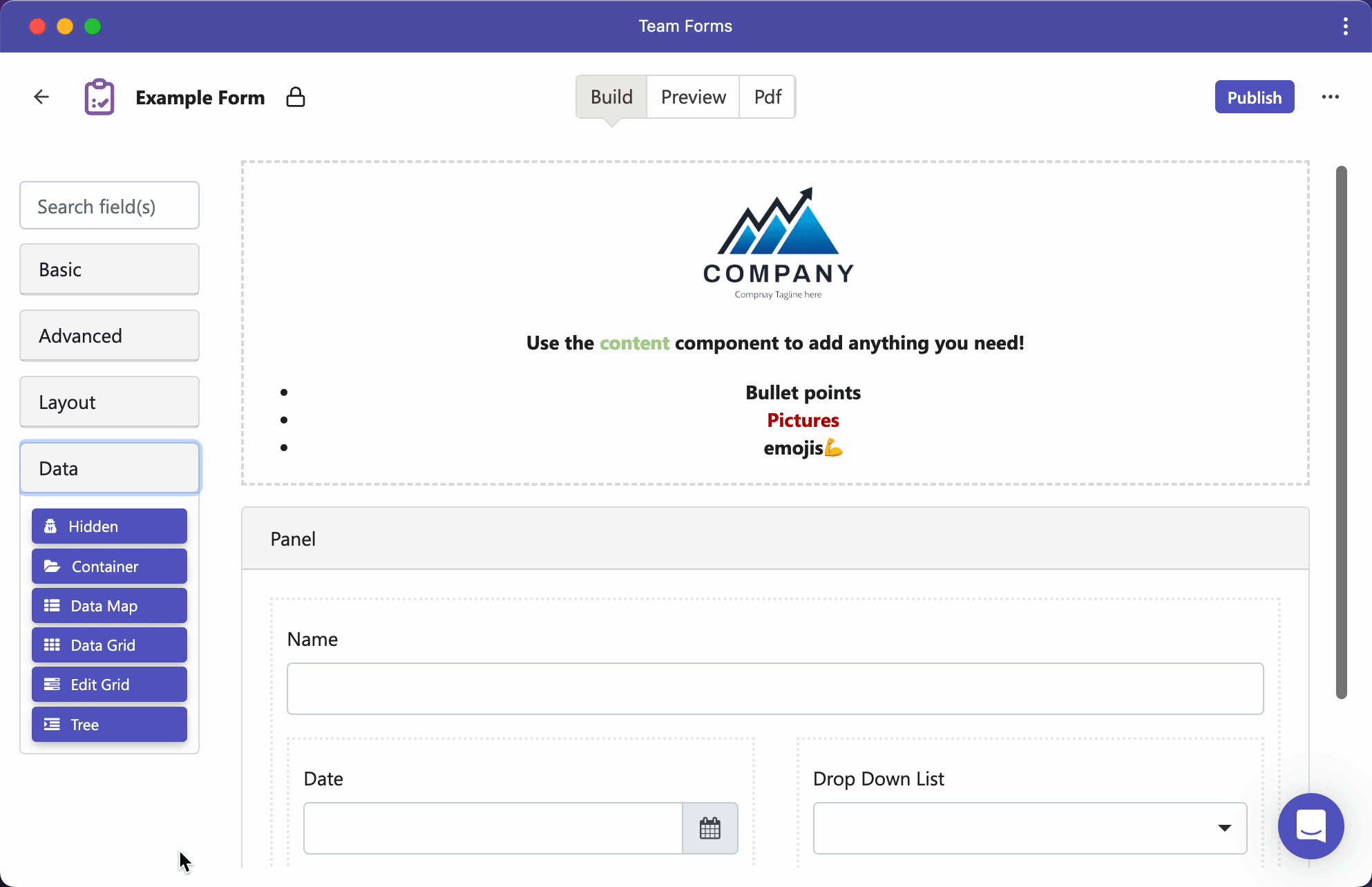This screenshot has height=887, width=1372.
Task: Click the lock icon beside Example Form
Action: pos(296,97)
